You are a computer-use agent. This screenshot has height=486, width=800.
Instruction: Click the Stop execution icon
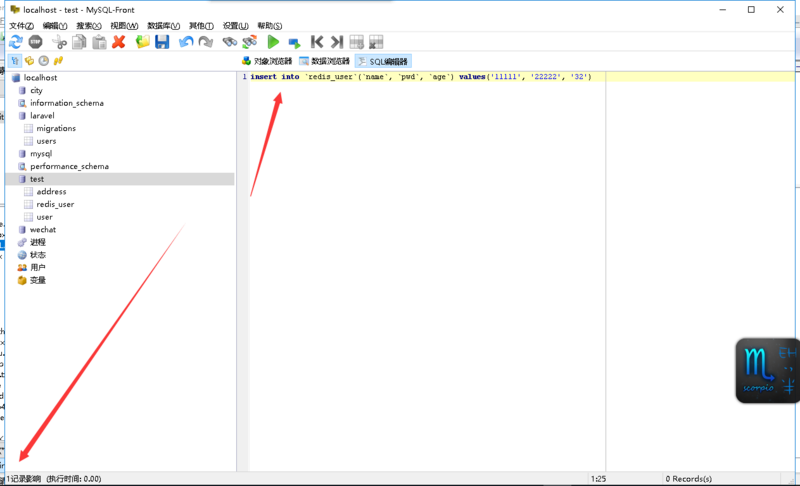click(x=35, y=42)
